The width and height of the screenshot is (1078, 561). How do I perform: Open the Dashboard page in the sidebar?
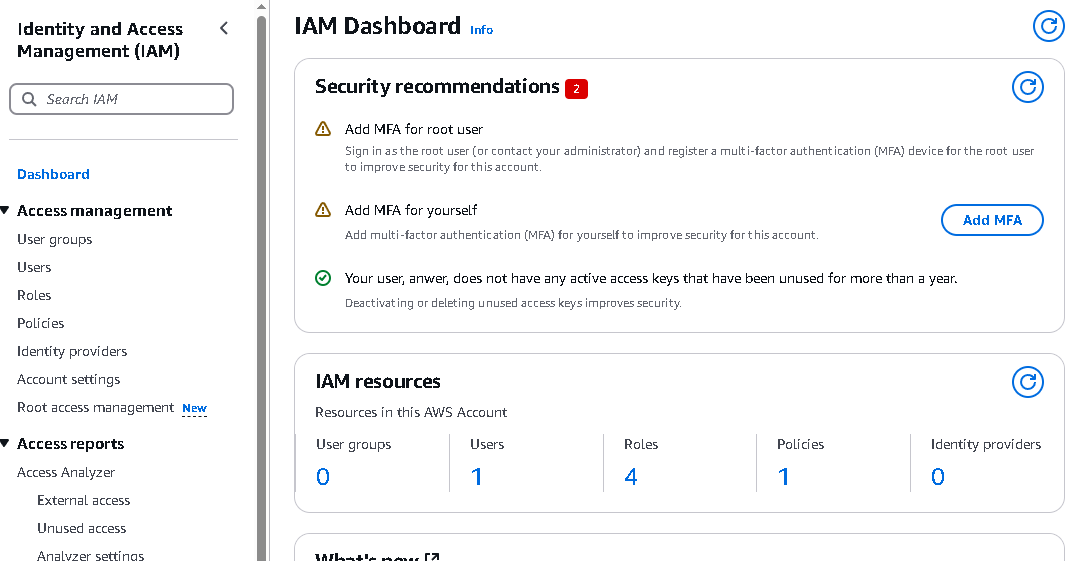(53, 174)
